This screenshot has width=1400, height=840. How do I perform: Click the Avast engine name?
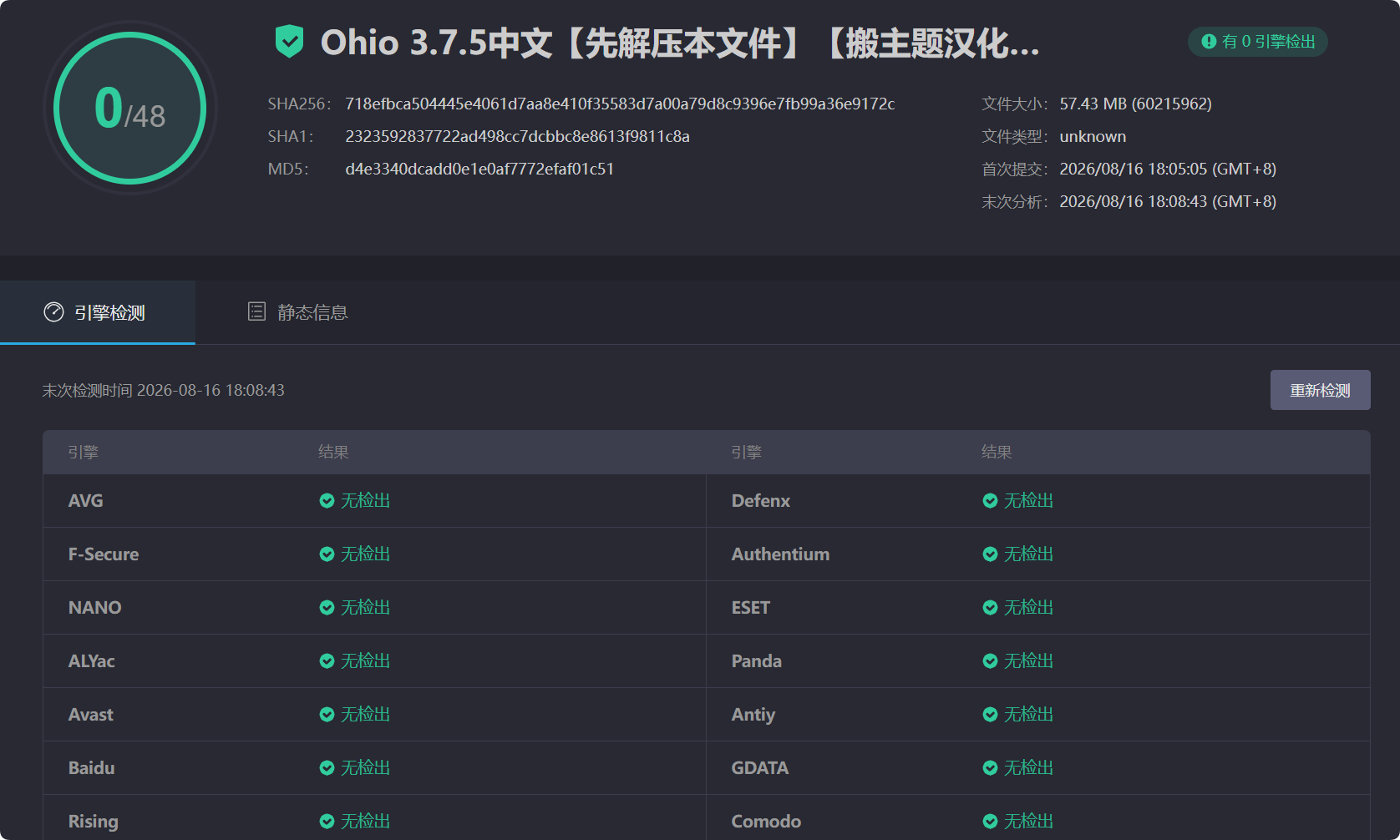[x=91, y=714]
